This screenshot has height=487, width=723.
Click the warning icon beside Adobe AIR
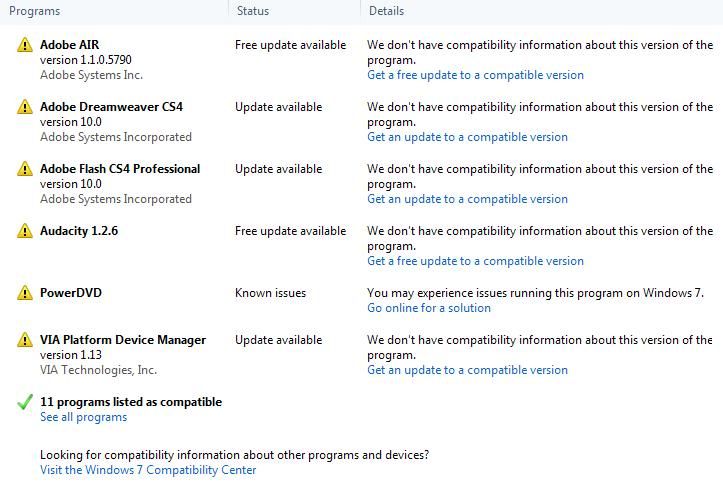[25, 45]
